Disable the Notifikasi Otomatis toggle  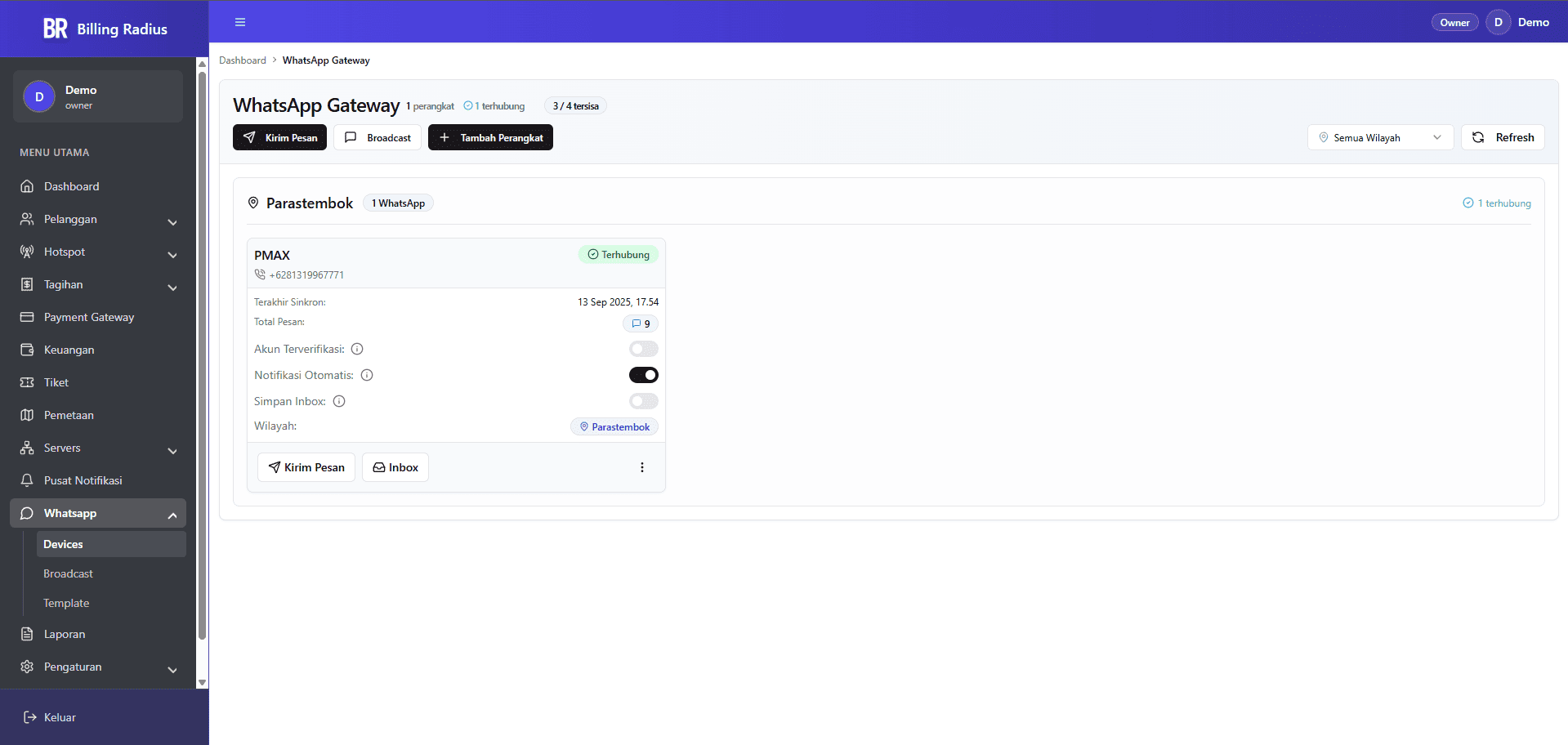(644, 375)
